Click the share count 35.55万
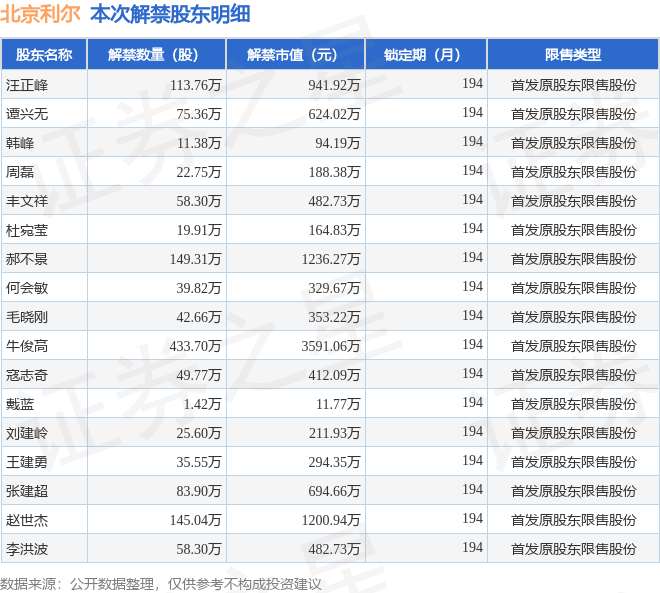This screenshot has width=660, height=593. tap(199, 462)
